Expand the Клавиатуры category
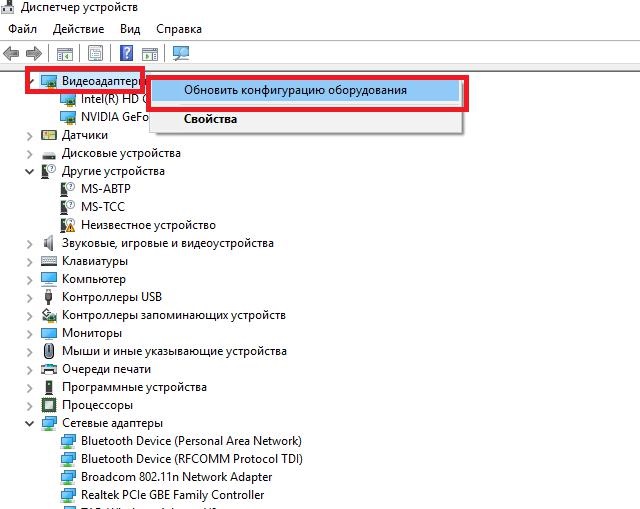This screenshot has width=640, height=509. [29, 262]
